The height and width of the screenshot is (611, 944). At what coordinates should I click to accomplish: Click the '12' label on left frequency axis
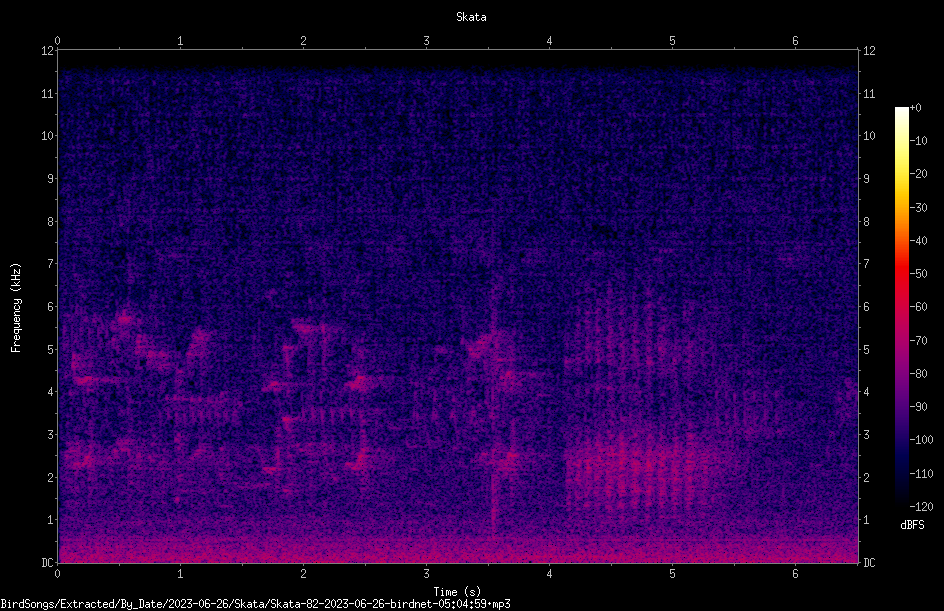click(48, 51)
